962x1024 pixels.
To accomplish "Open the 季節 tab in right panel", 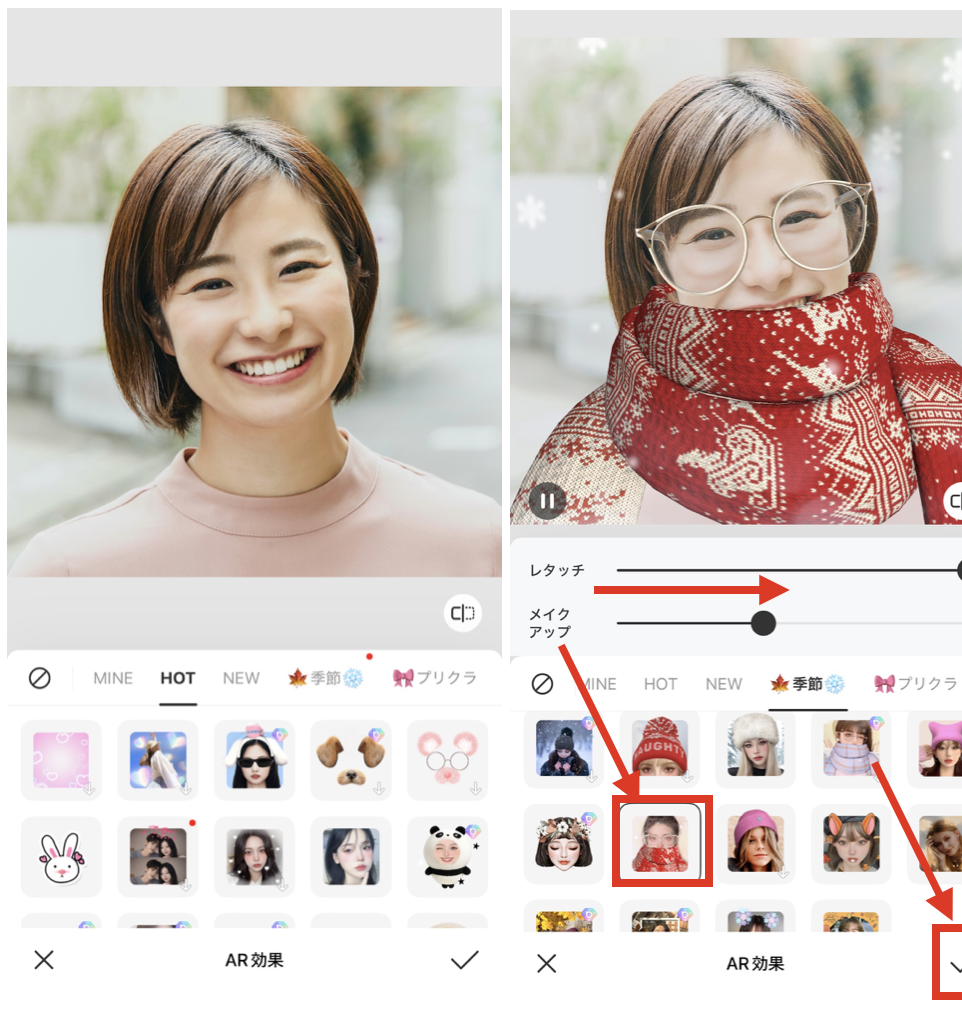I will 807,684.
